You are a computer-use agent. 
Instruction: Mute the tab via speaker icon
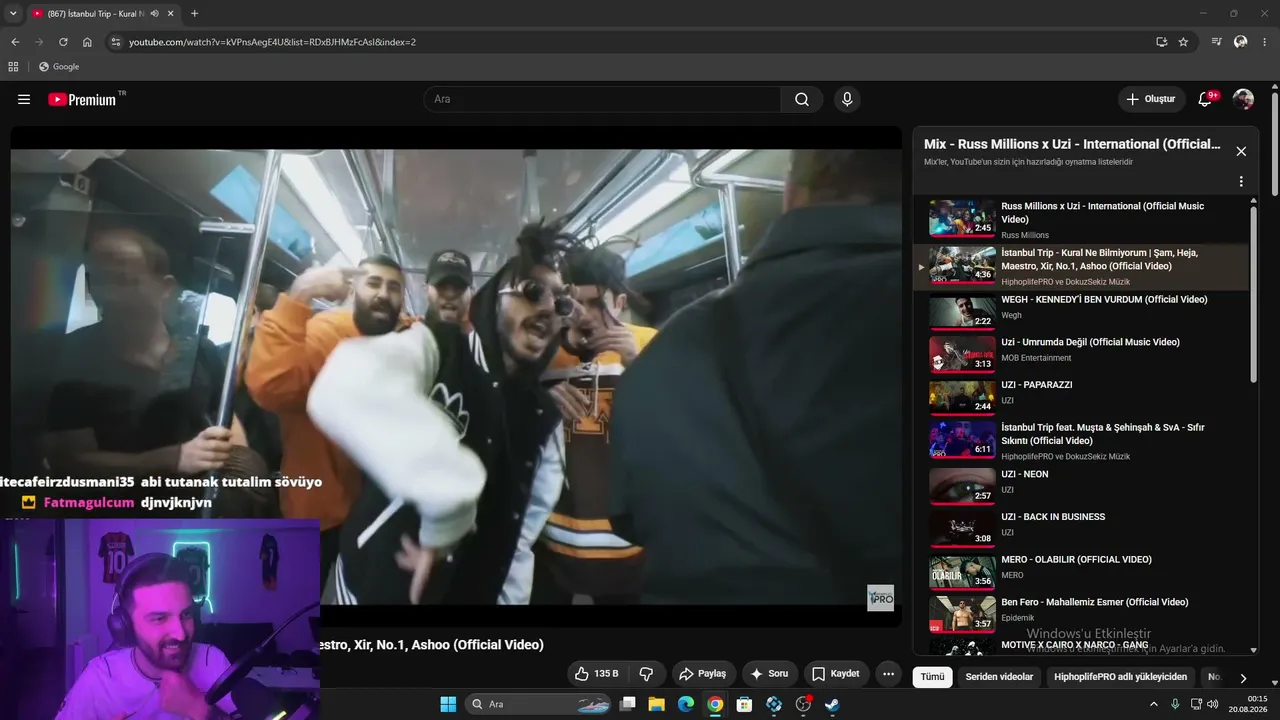coord(154,14)
